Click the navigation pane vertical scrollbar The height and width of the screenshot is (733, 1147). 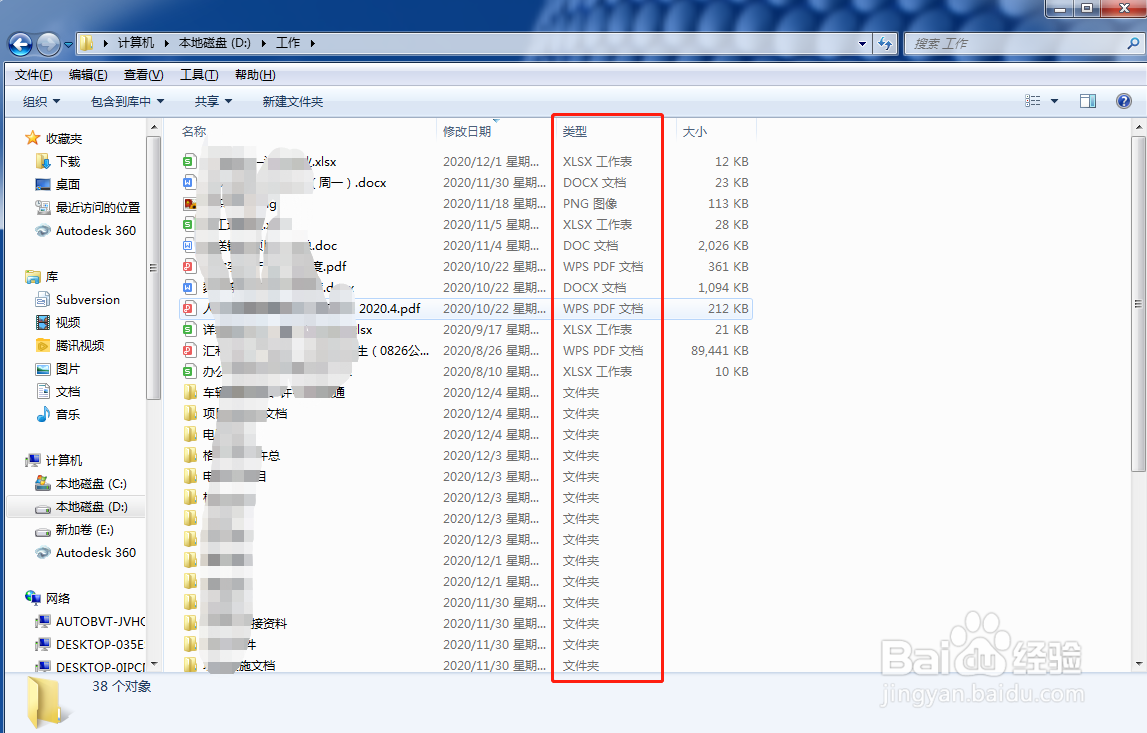[153, 268]
